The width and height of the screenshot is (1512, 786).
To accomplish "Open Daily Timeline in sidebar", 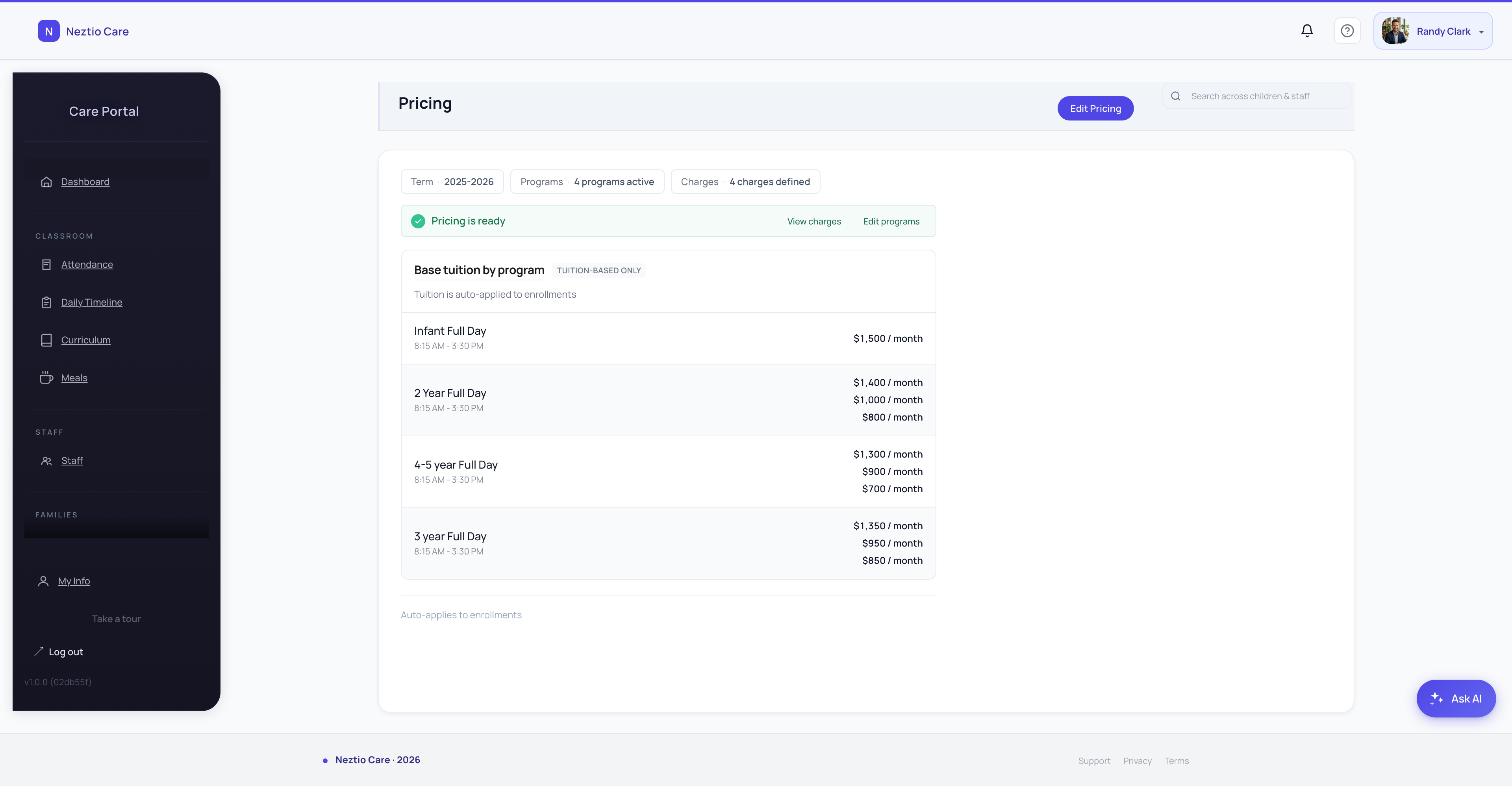I will (92, 302).
